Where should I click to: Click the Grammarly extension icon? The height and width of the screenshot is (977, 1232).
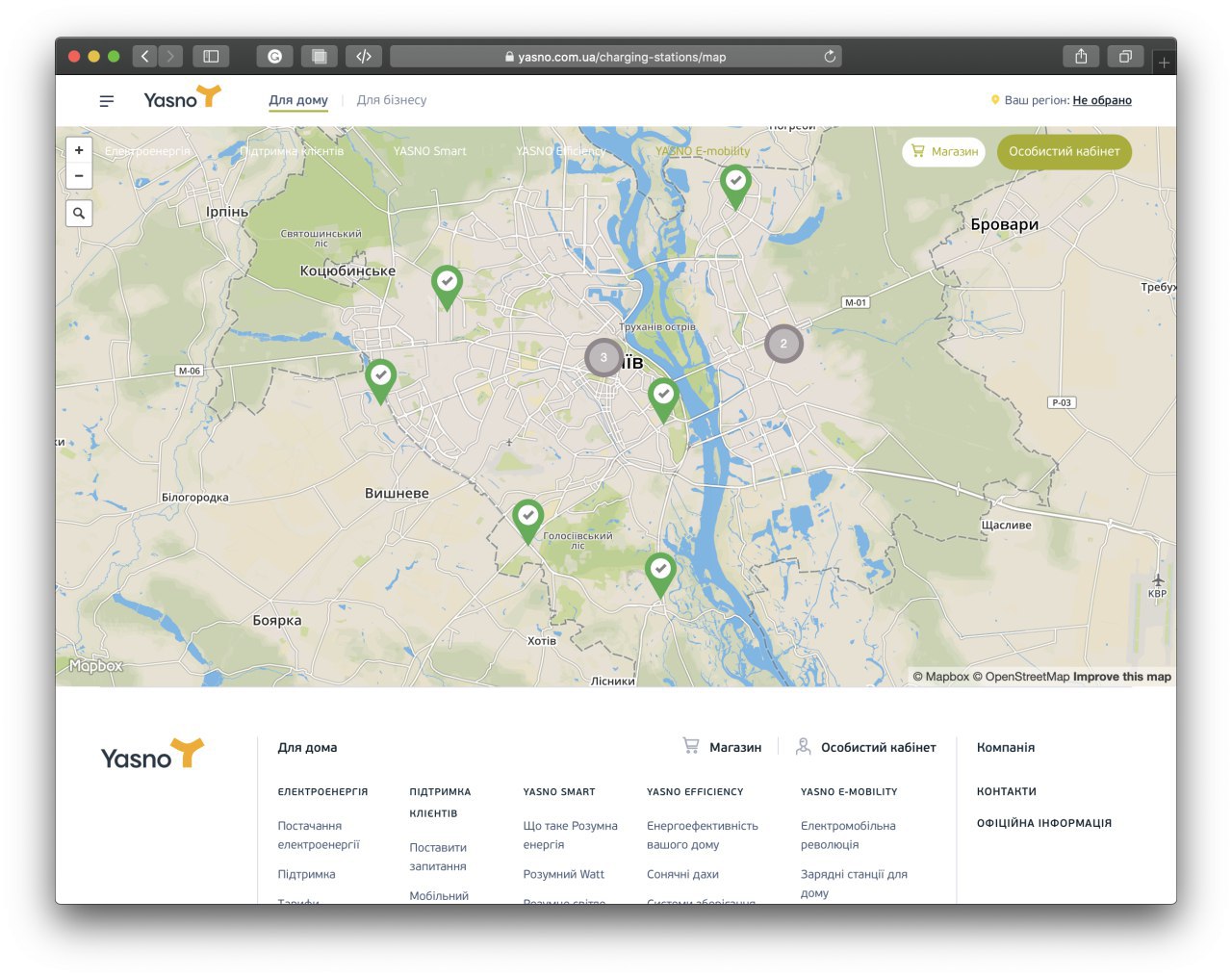(x=274, y=57)
